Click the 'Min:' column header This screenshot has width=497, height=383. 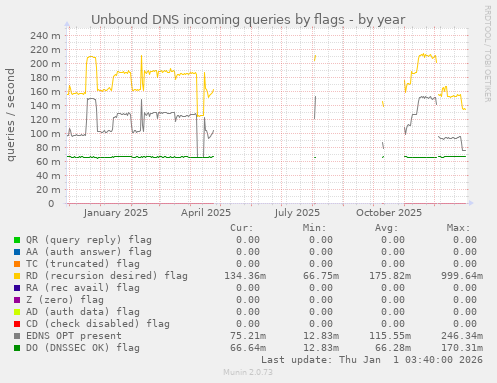314,228
